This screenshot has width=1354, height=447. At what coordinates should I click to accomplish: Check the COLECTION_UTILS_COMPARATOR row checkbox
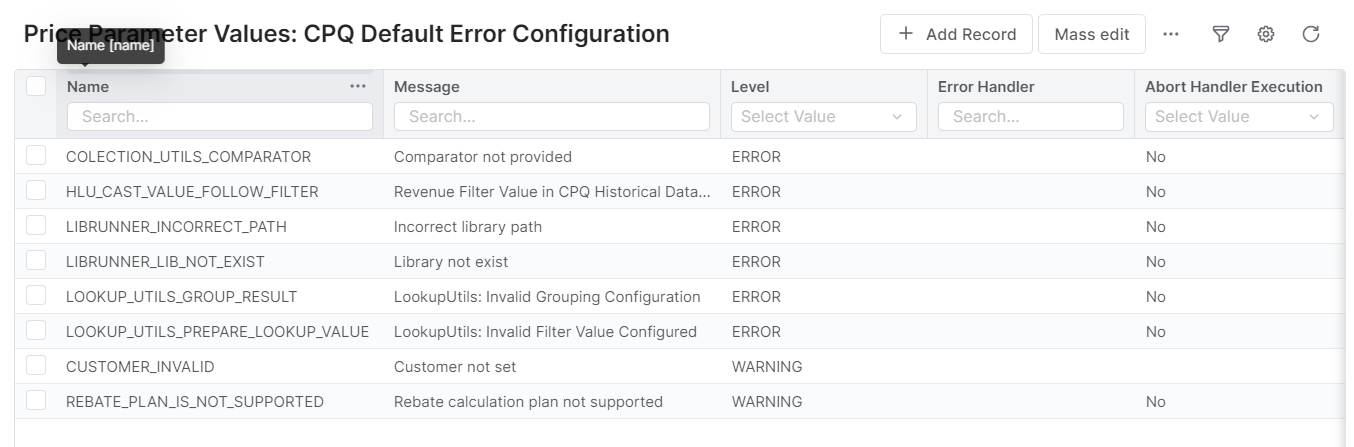pyautogui.click(x=37, y=156)
